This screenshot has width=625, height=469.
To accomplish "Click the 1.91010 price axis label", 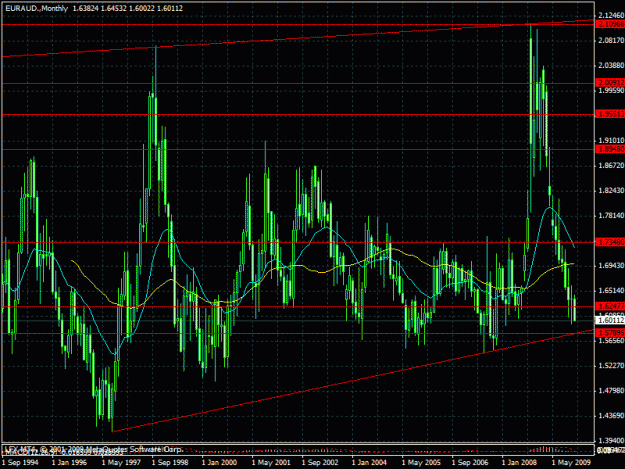I will tap(611, 141).
